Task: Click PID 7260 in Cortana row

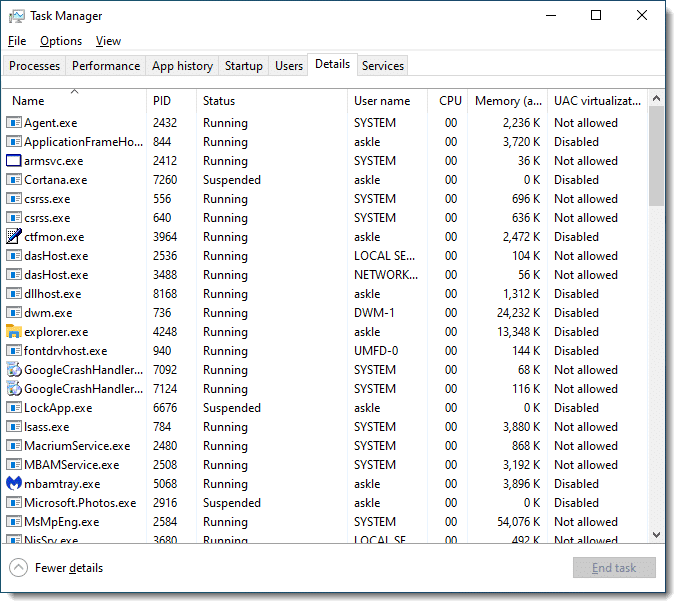Action: [x=165, y=180]
